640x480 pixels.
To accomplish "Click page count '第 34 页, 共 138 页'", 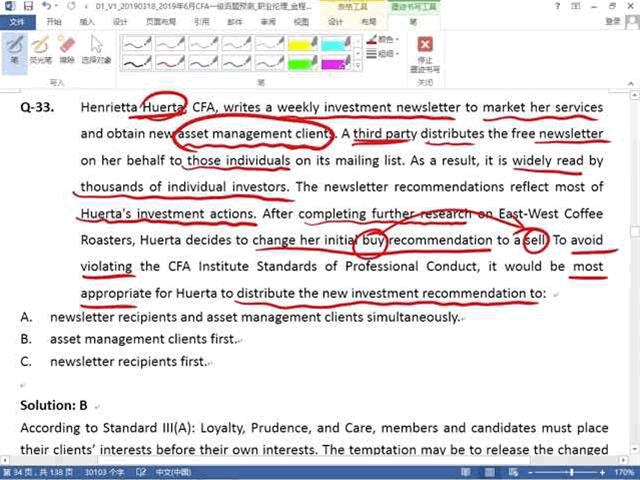I will point(38,473).
